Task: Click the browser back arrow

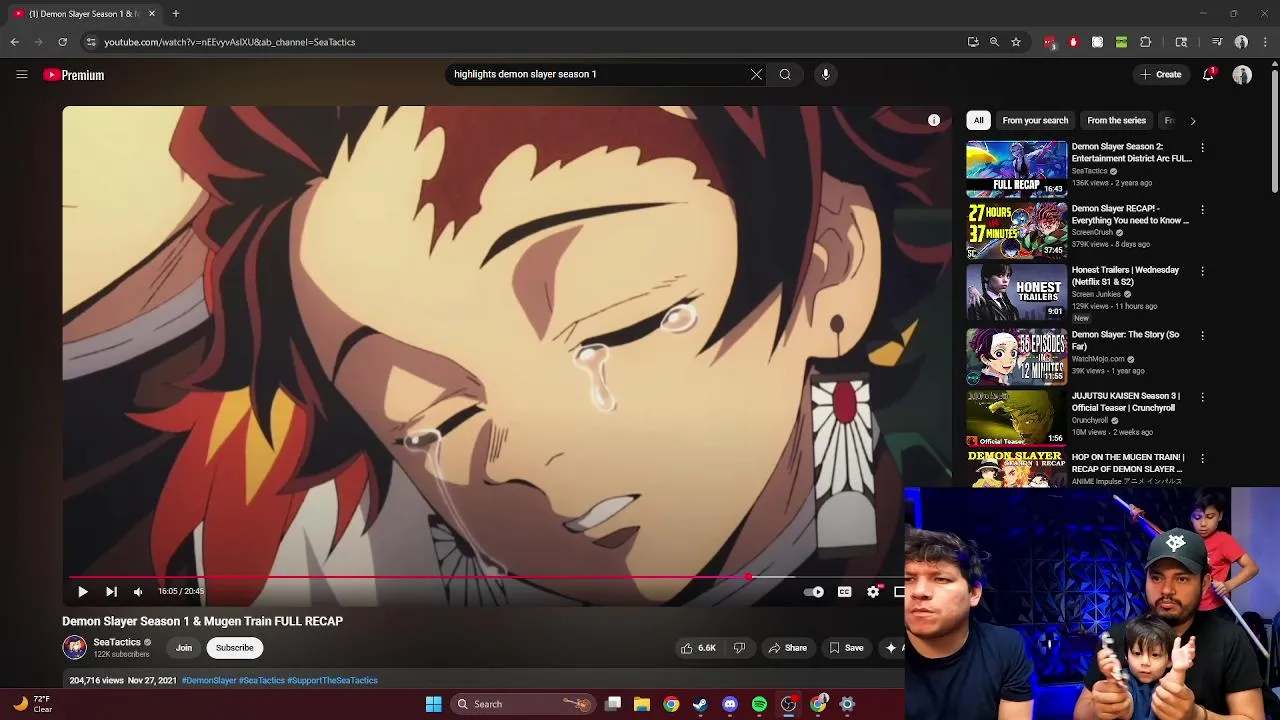Action: point(14,42)
